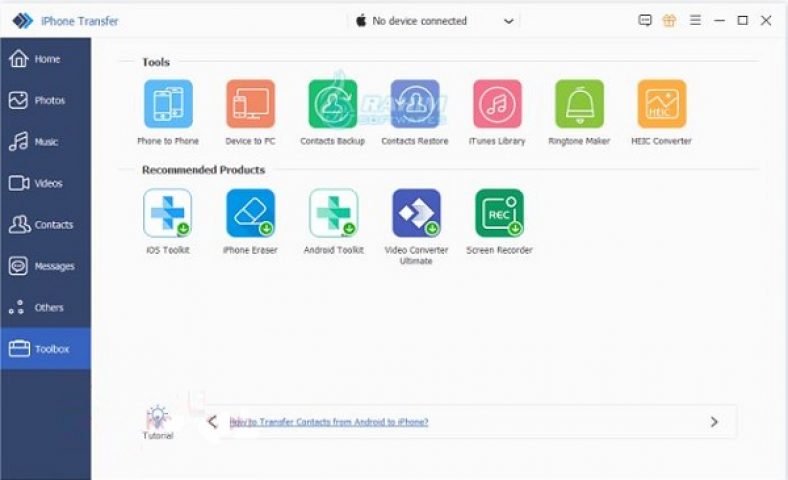Launch the Contacts Backup tool

tap(333, 104)
